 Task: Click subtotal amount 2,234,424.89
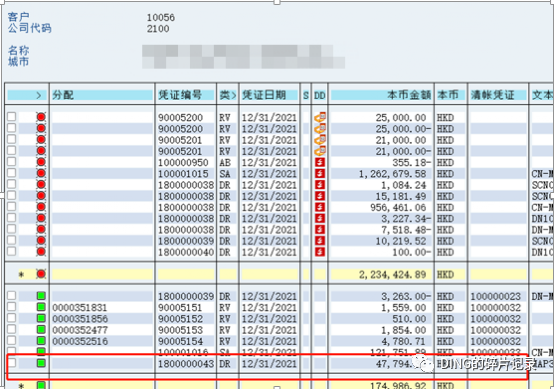pos(393,275)
